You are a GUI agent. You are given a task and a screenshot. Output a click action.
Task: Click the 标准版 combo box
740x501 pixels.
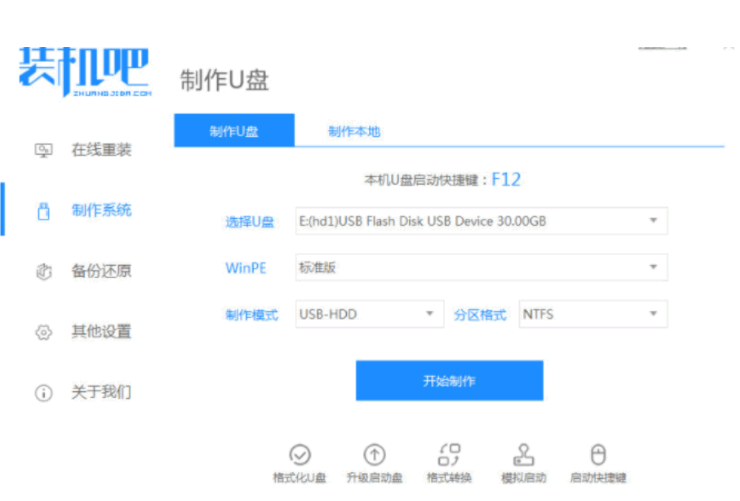click(481, 267)
